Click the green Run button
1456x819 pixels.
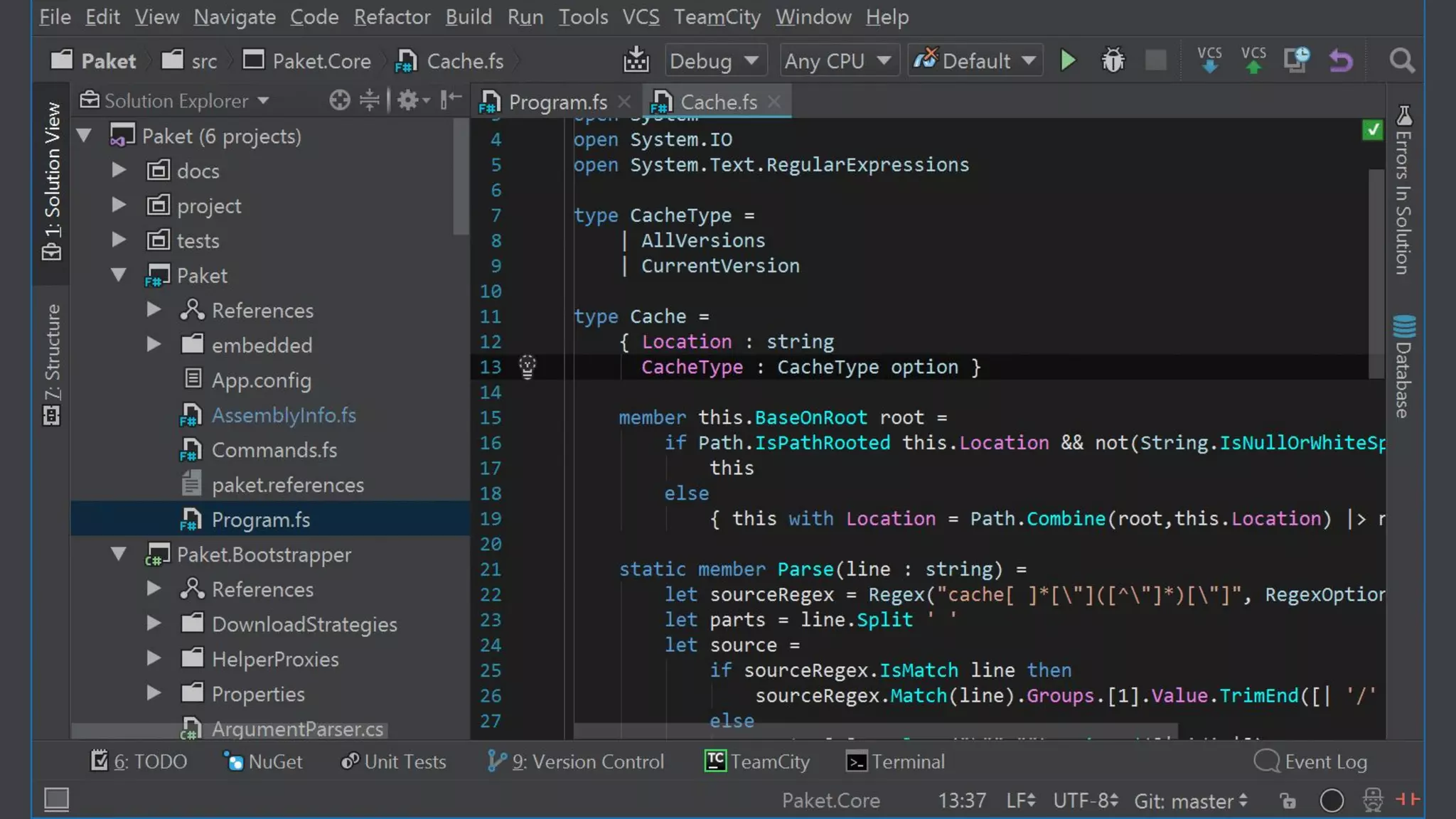(x=1067, y=60)
